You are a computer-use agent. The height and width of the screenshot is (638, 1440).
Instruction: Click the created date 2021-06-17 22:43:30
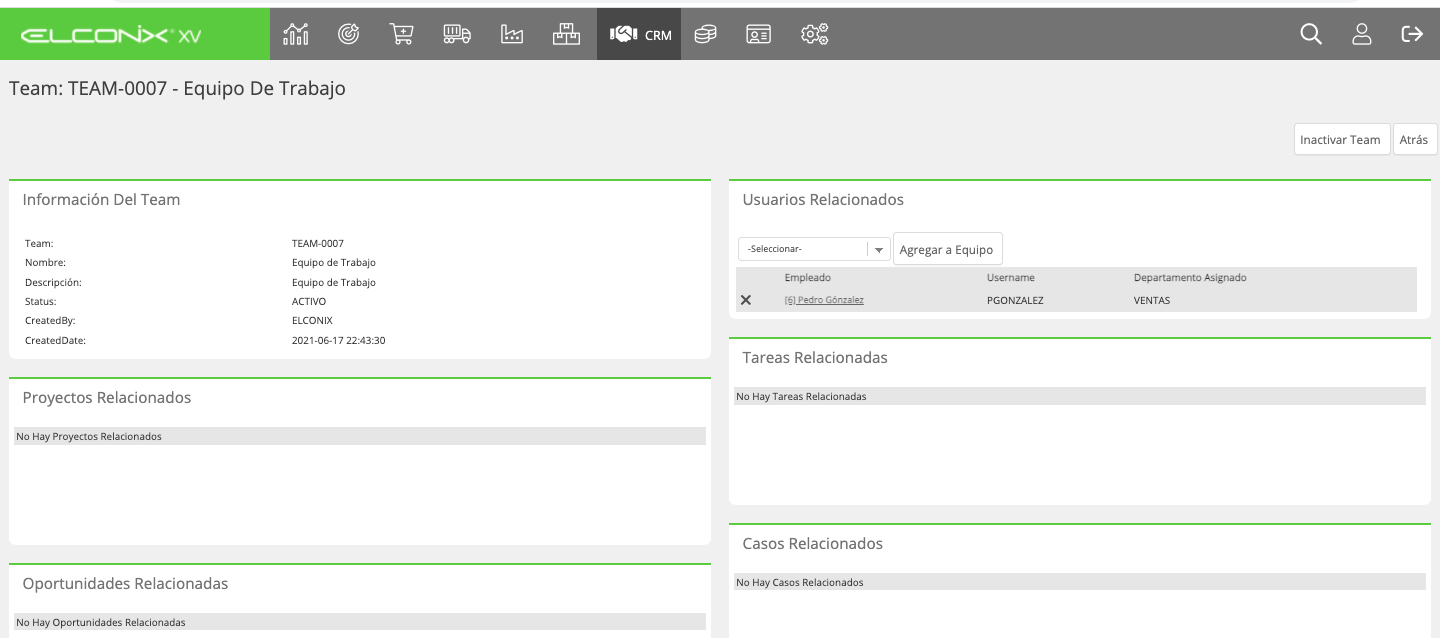pos(339,340)
